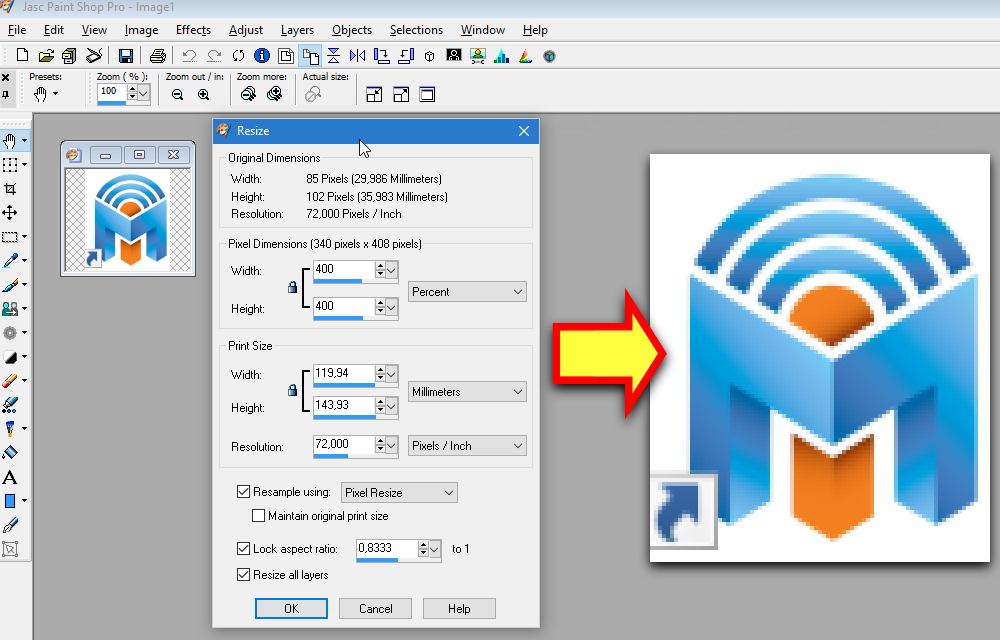The height and width of the screenshot is (640, 1000).
Task: Click the Open file folder icon
Action: point(46,55)
